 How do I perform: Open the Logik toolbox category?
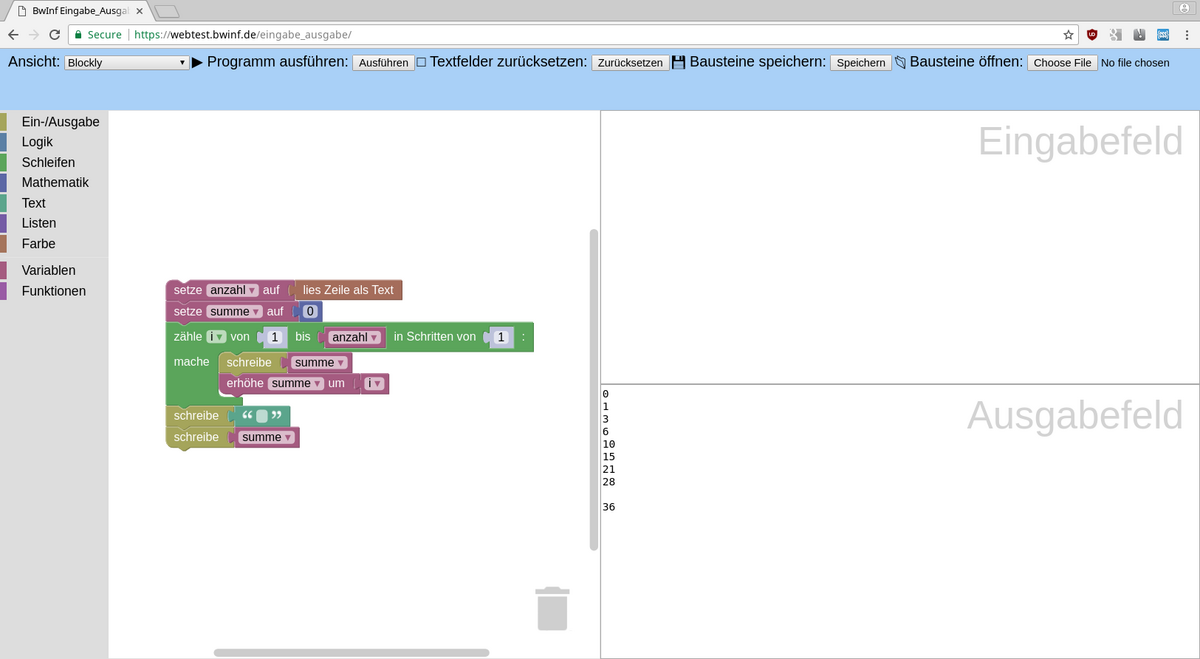[37, 142]
